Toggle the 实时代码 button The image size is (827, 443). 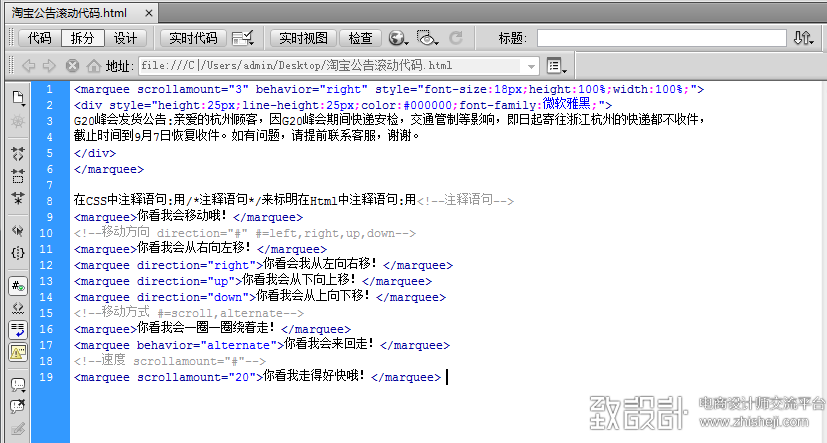click(193, 38)
